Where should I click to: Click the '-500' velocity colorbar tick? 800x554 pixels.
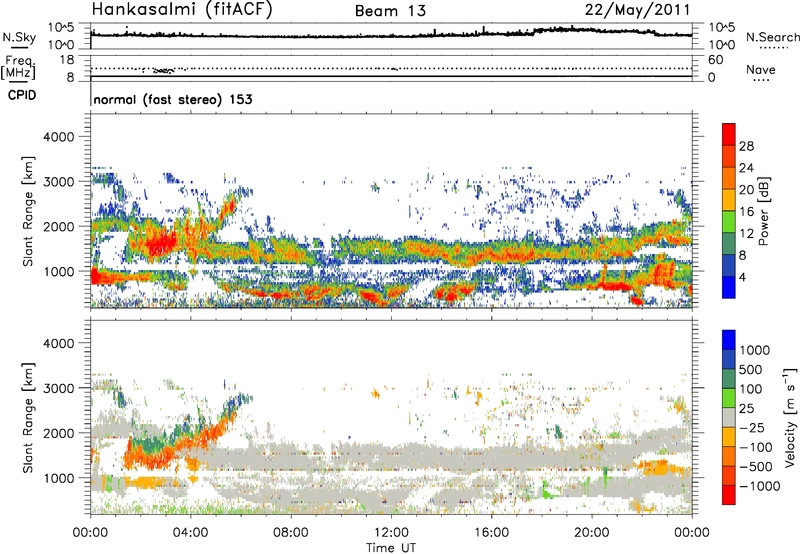click(x=755, y=466)
